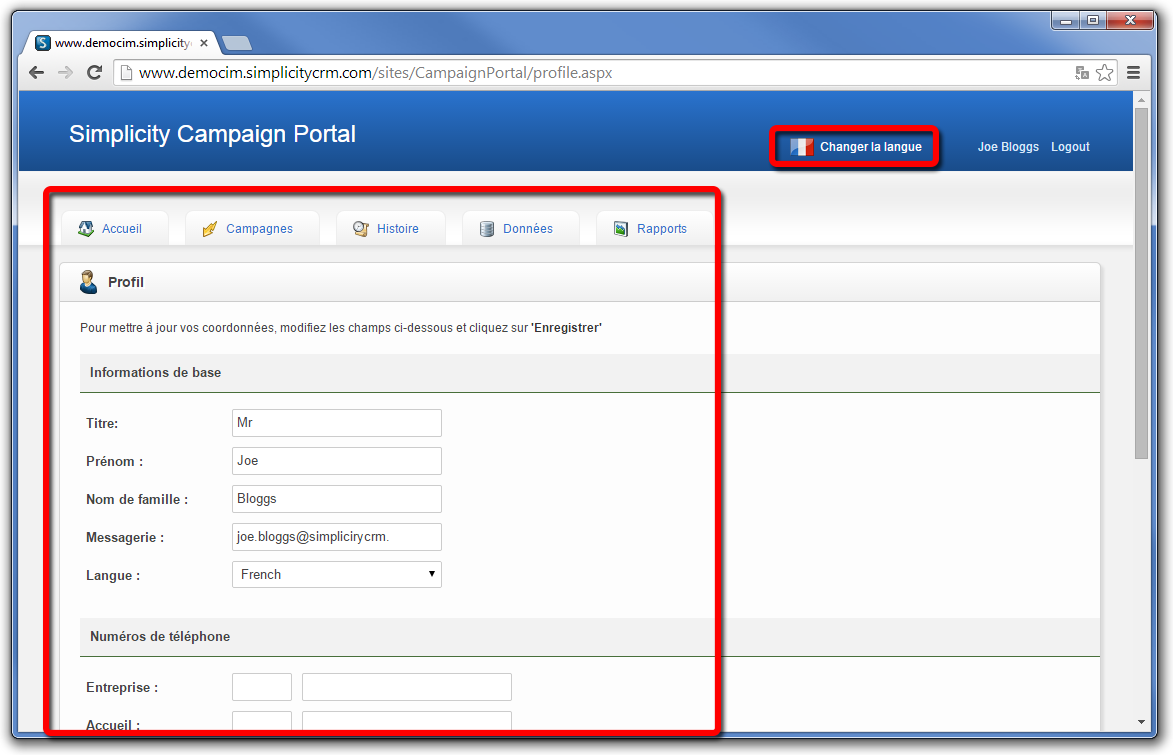Viewport: 1173px width, 755px height.
Task: Click the Joe Bloggs profile link
Action: pyautogui.click(x=1008, y=147)
